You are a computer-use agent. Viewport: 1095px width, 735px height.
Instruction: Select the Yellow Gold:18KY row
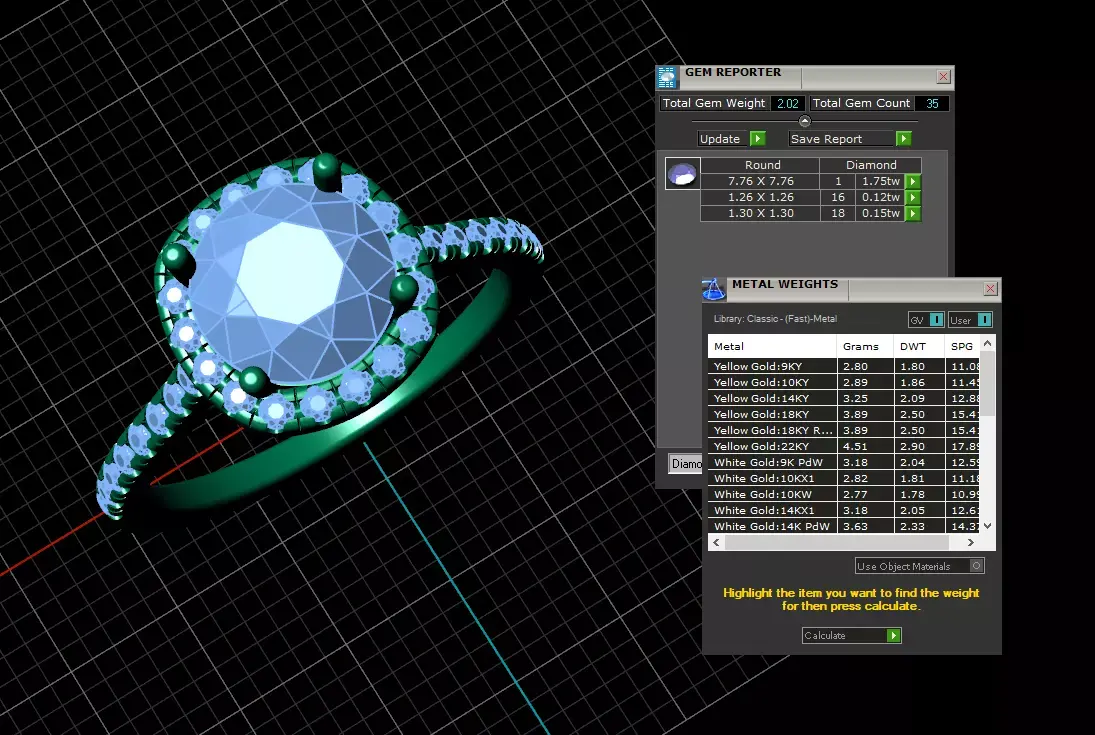click(844, 415)
